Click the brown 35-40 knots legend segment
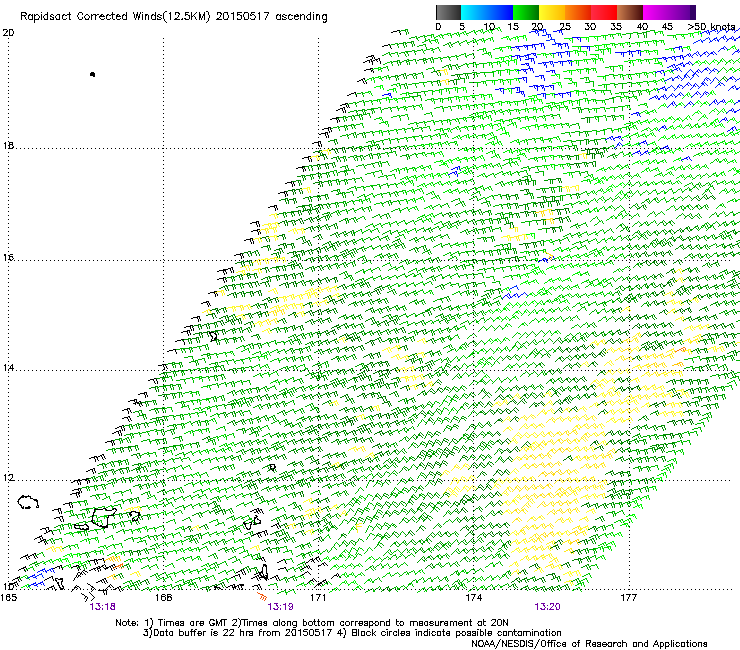 click(630, 12)
